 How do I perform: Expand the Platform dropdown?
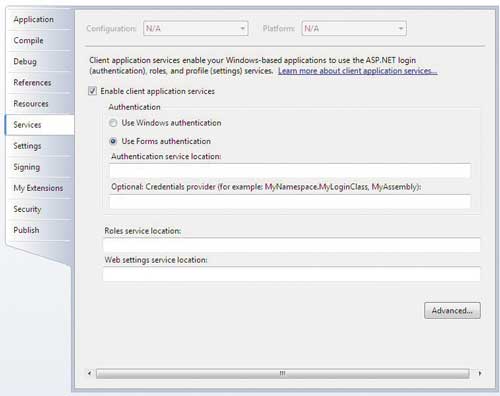point(354,28)
